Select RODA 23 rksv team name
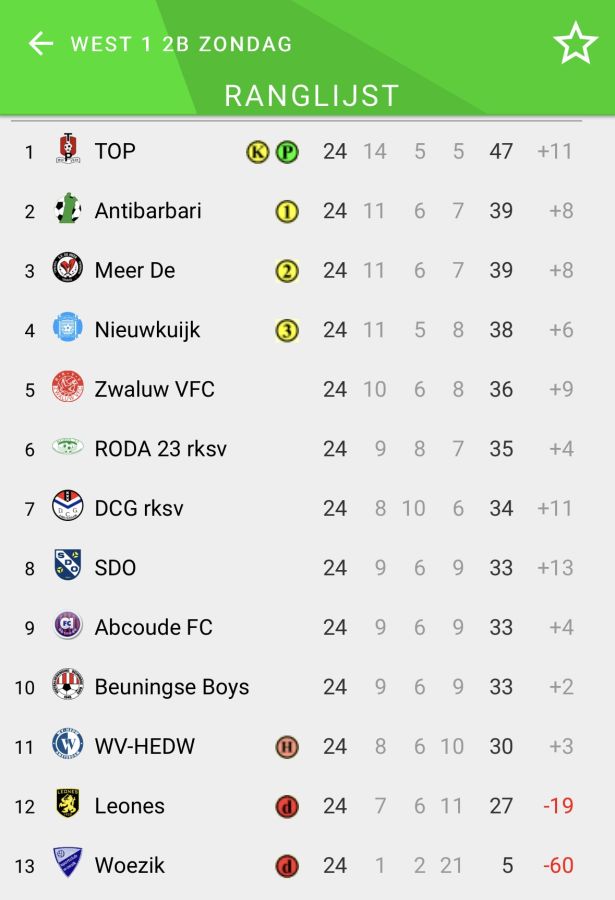Screen dimensions: 615x900 [x=160, y=449]
